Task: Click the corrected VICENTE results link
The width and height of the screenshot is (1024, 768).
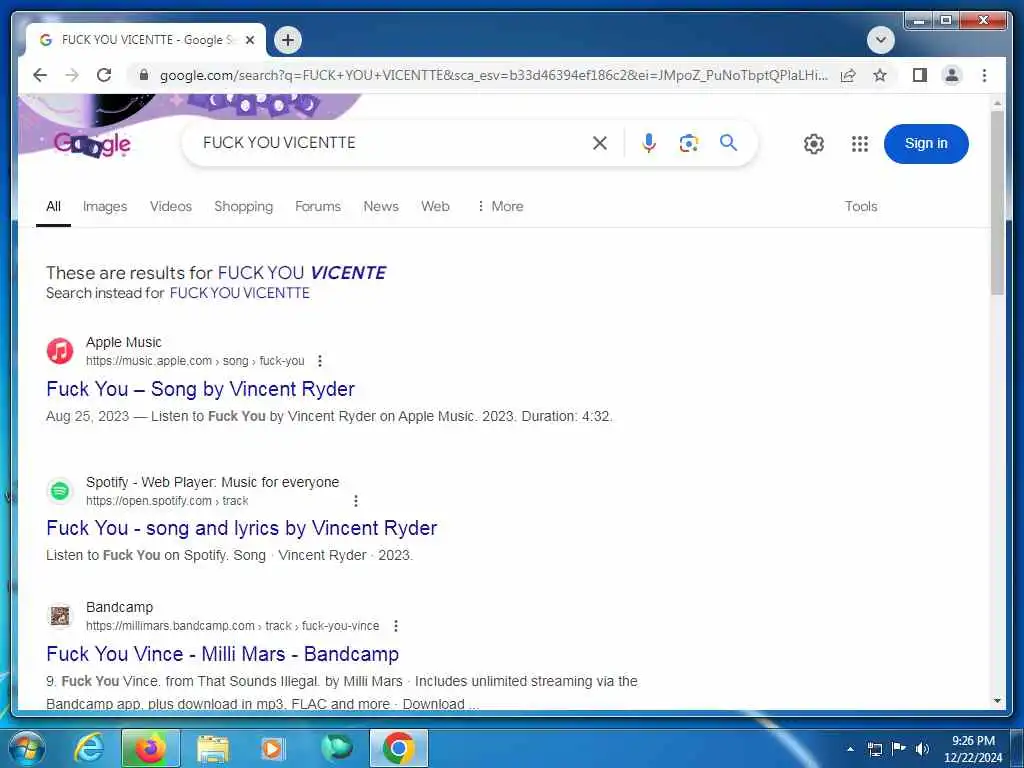Action: tap(302, 272)
